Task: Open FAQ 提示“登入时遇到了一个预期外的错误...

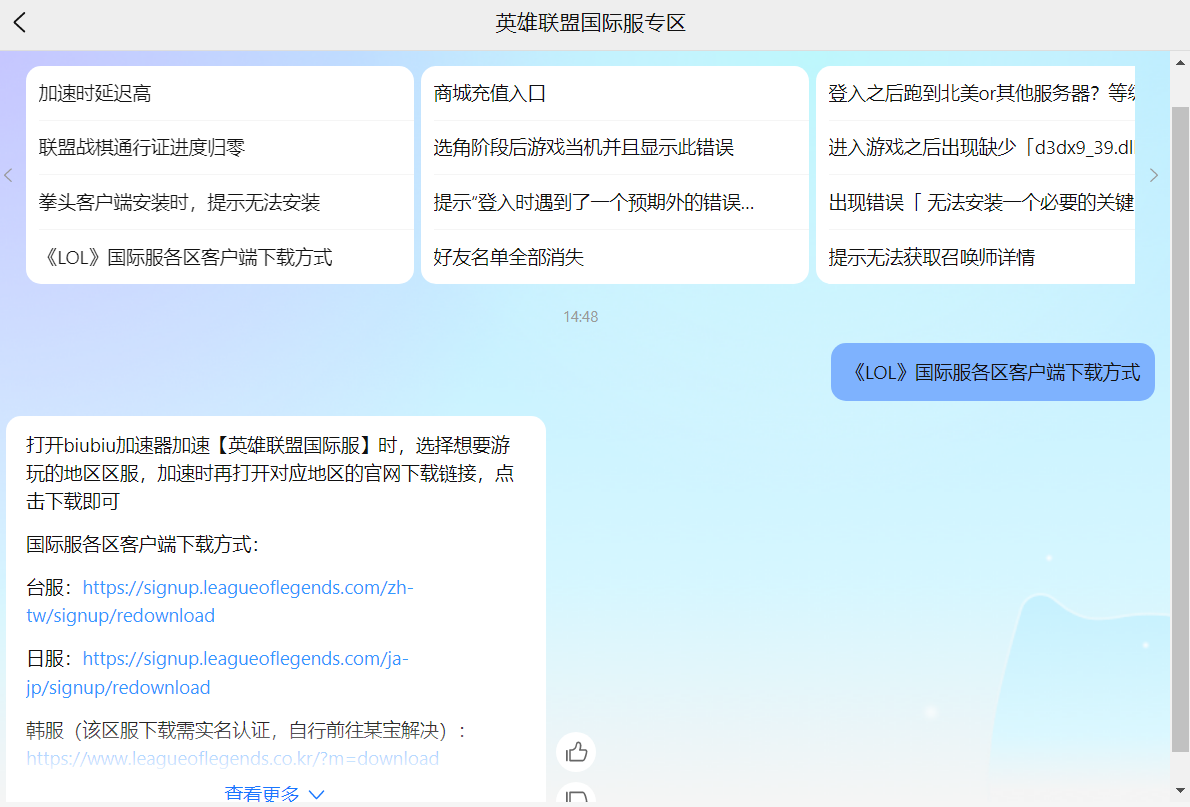Action: coord(615,202)
